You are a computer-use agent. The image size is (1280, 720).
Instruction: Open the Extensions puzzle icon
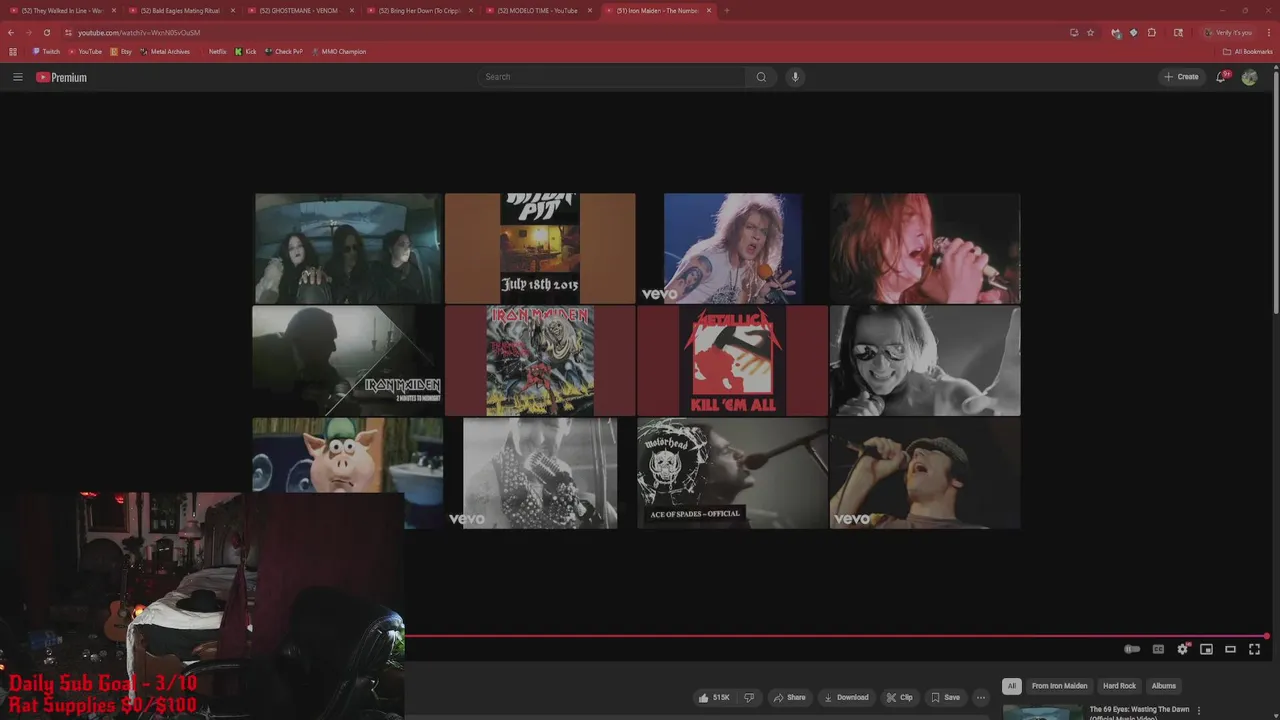tap(1152, 32)
